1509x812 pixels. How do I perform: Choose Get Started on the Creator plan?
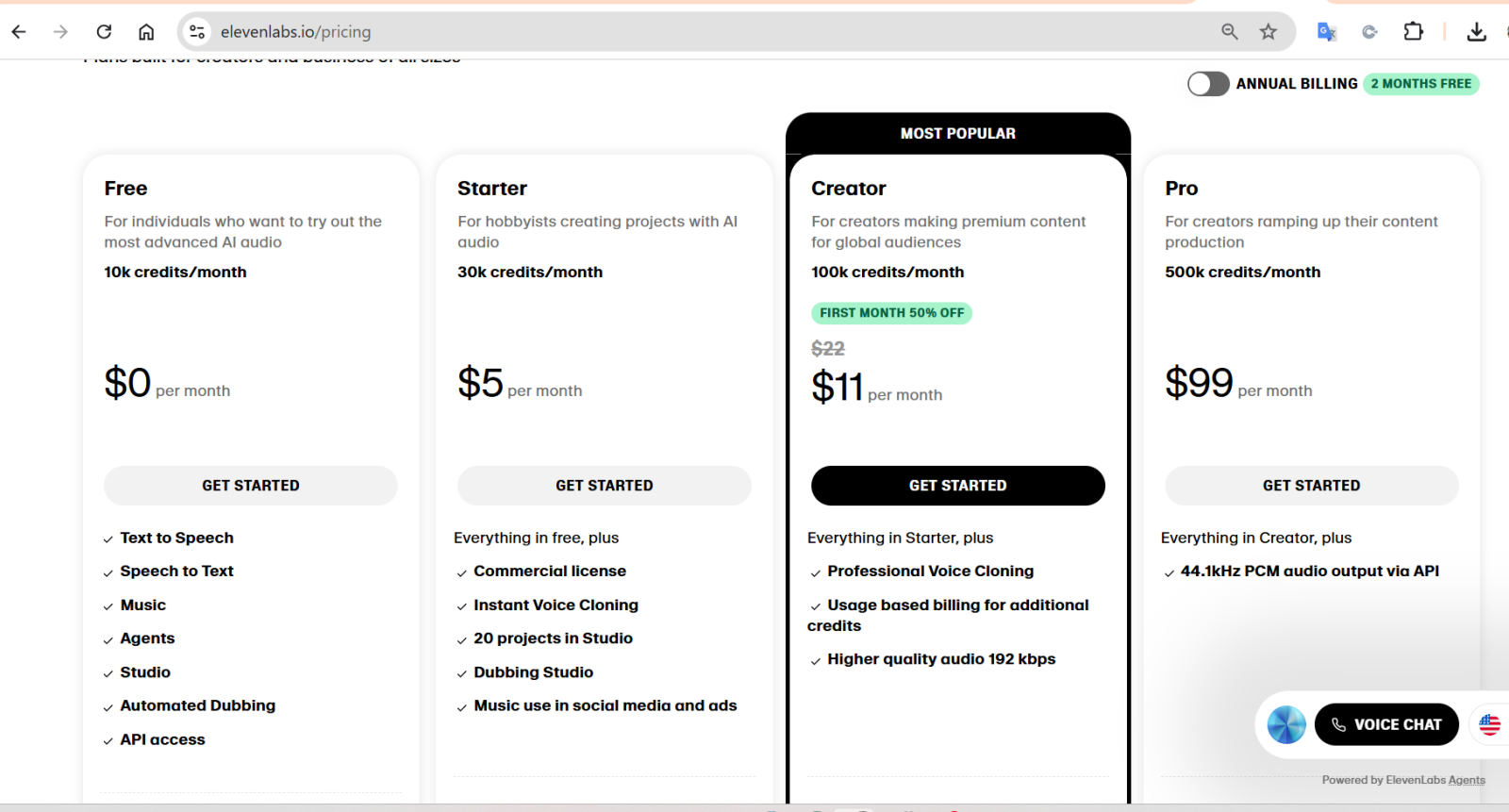point(957,486)
